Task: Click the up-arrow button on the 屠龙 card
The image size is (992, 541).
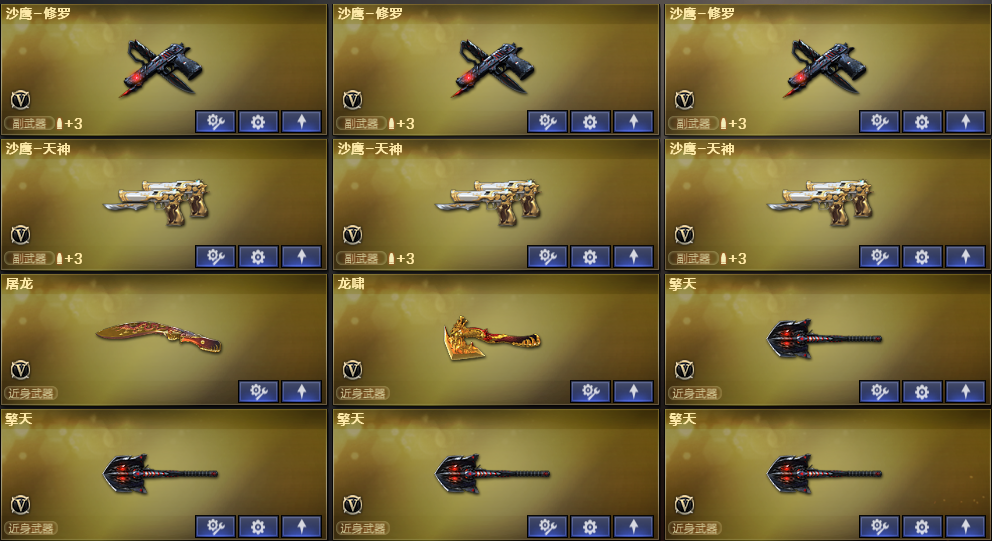Action: click(x=301, y=392)
